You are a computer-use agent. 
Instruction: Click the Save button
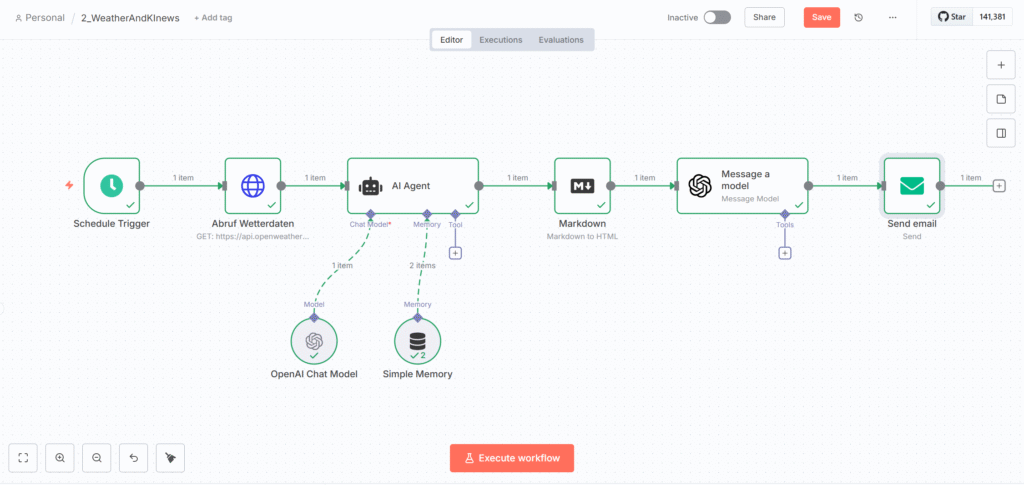[821, 17]
